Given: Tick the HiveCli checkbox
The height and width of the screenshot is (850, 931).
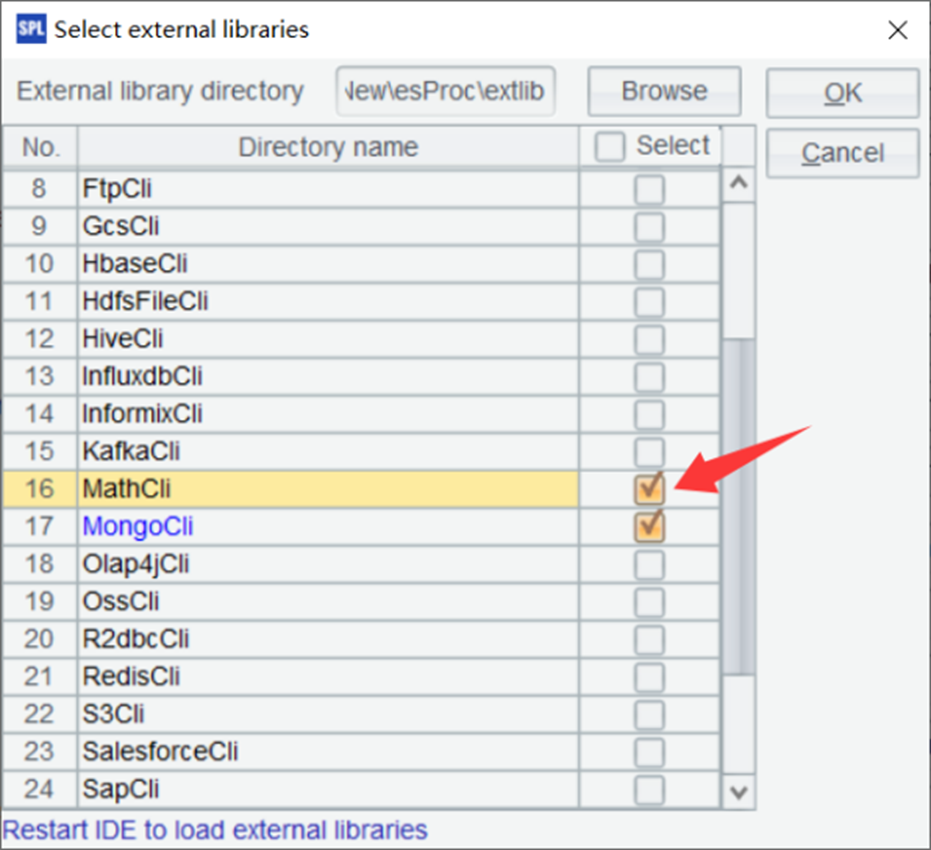Looking at the screenshot, I should [x=649, y=340].
